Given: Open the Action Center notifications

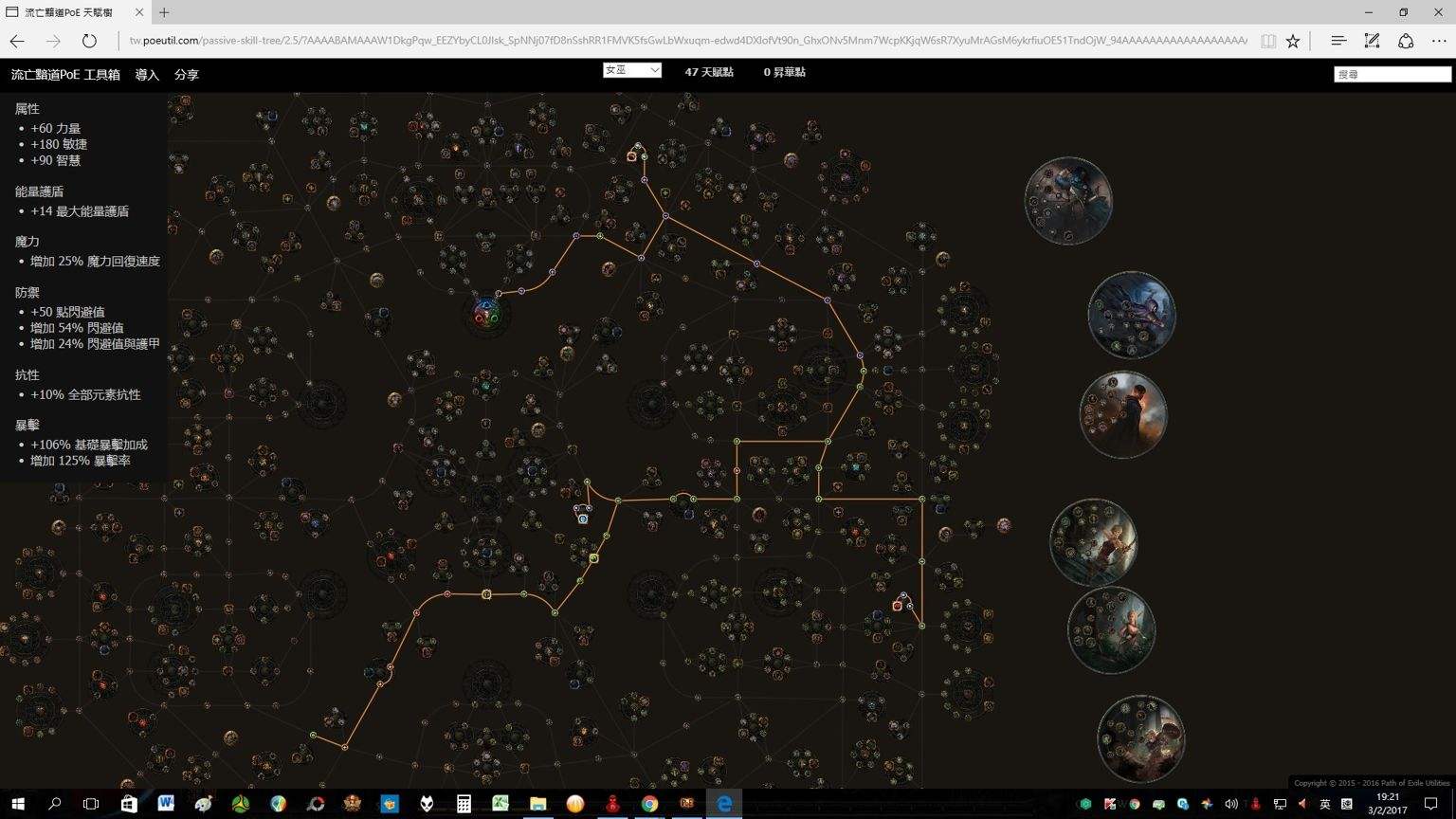Looking at the screenshot, I should tap(1431, 804).
